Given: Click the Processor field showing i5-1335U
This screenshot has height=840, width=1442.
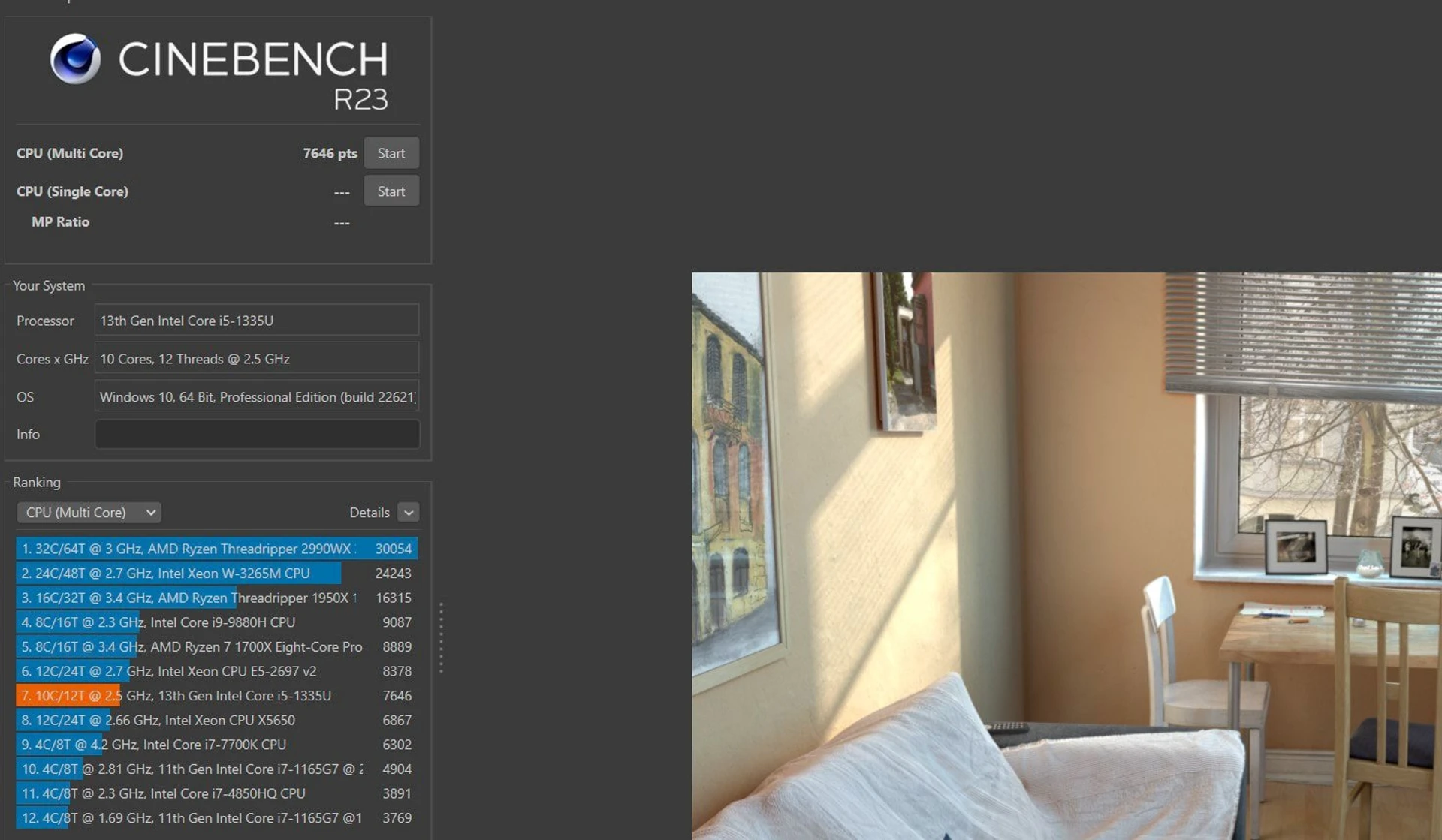Looking at the screenshot, I should [257, 321].
